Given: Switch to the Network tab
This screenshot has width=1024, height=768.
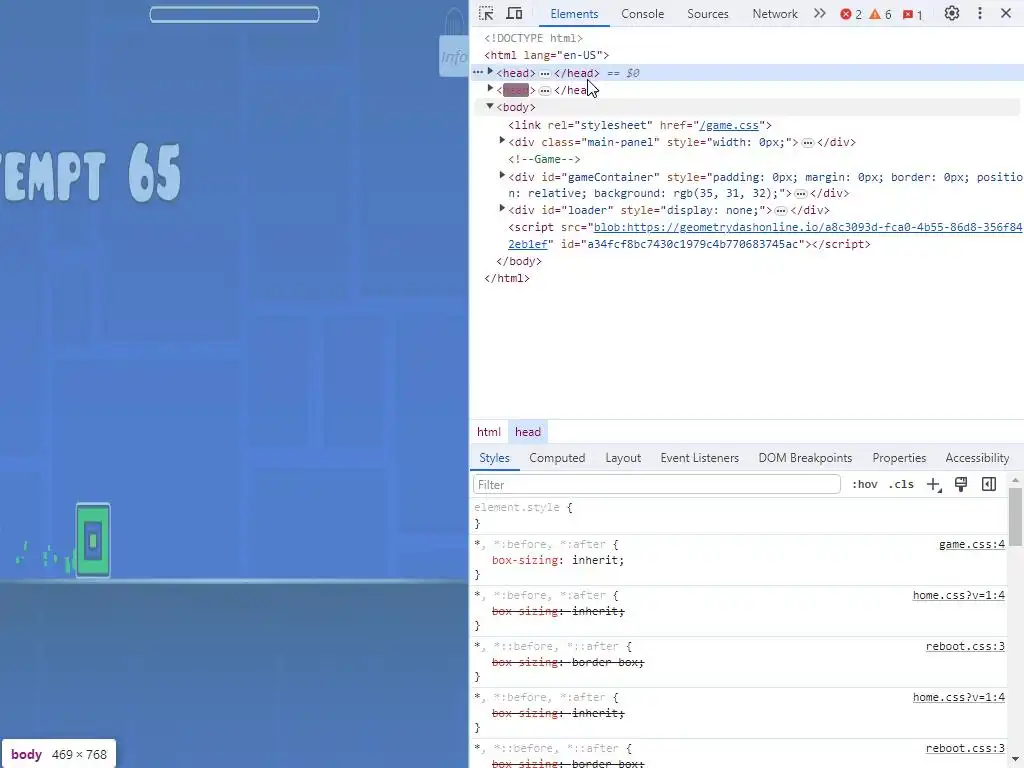Looking at the screenshot, I should point(775,14).
